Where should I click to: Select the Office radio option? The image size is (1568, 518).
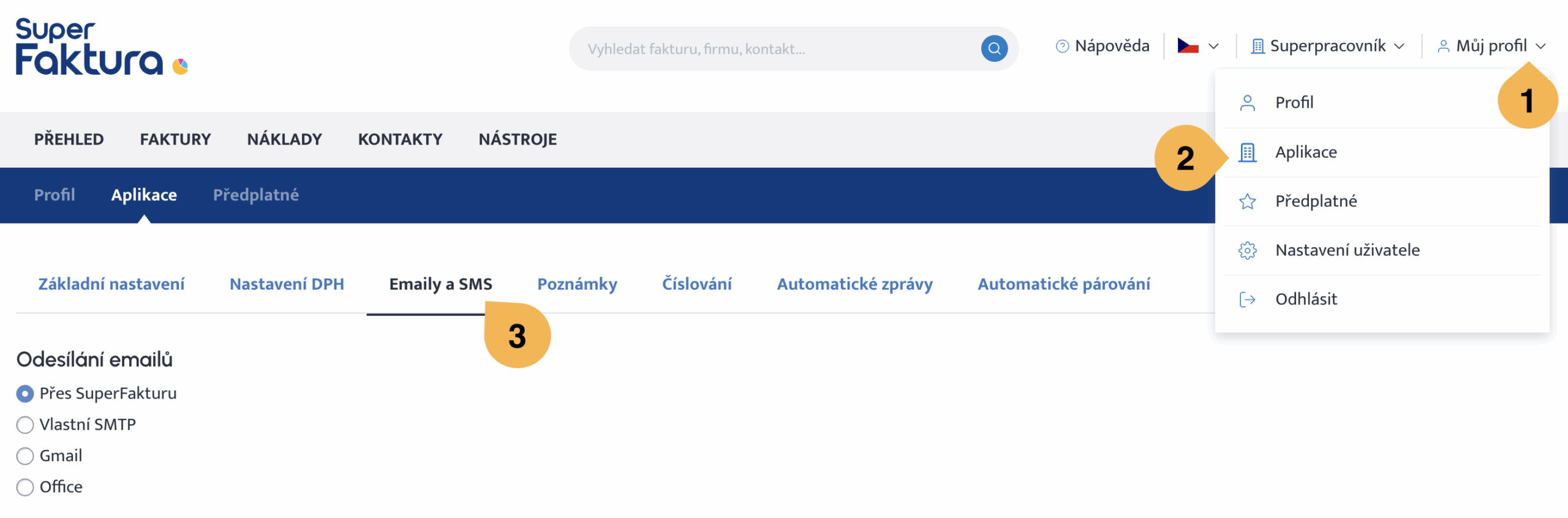25,487
